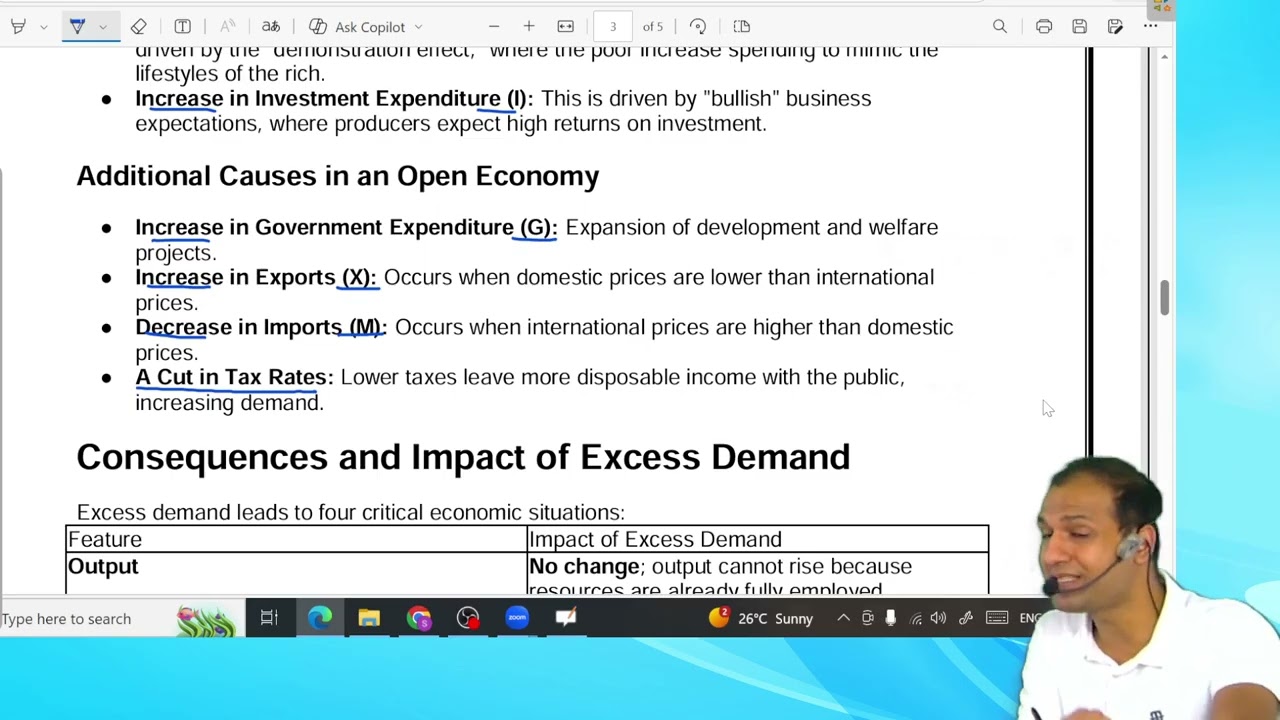Click the microphone tray icon
The height and width of the screenshot is (720, 1280).
(890, 619)
